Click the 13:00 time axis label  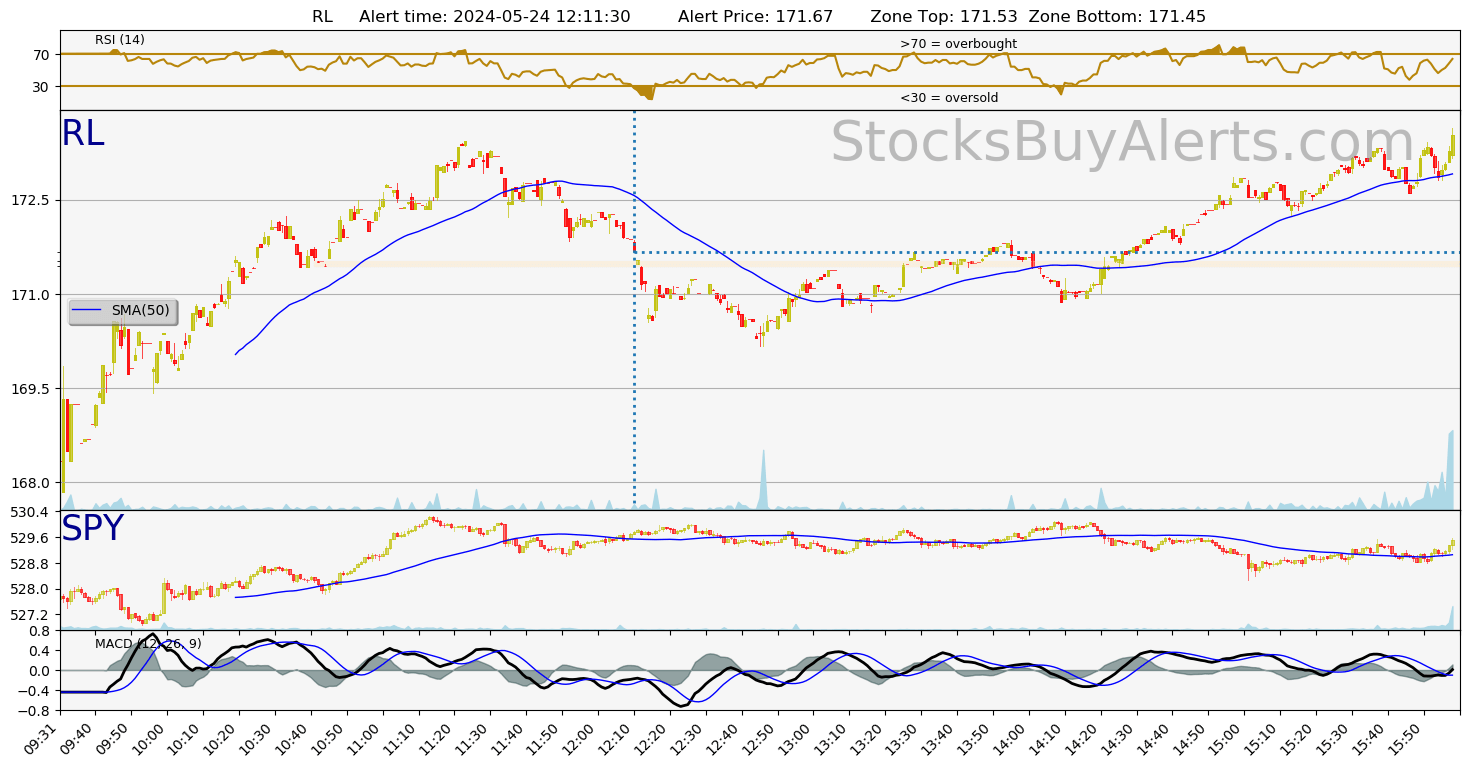pyautogui.click(x=795, y=741)
